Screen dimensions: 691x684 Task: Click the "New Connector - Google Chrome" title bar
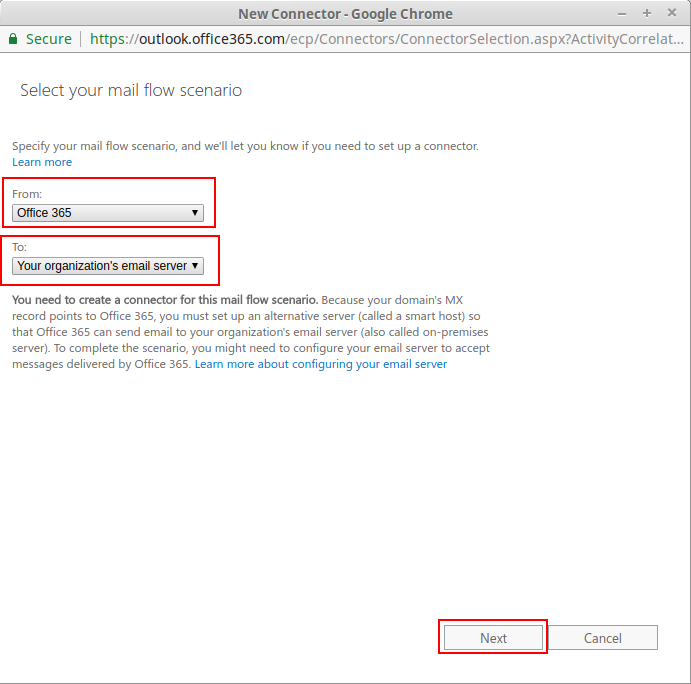(345, 13)
